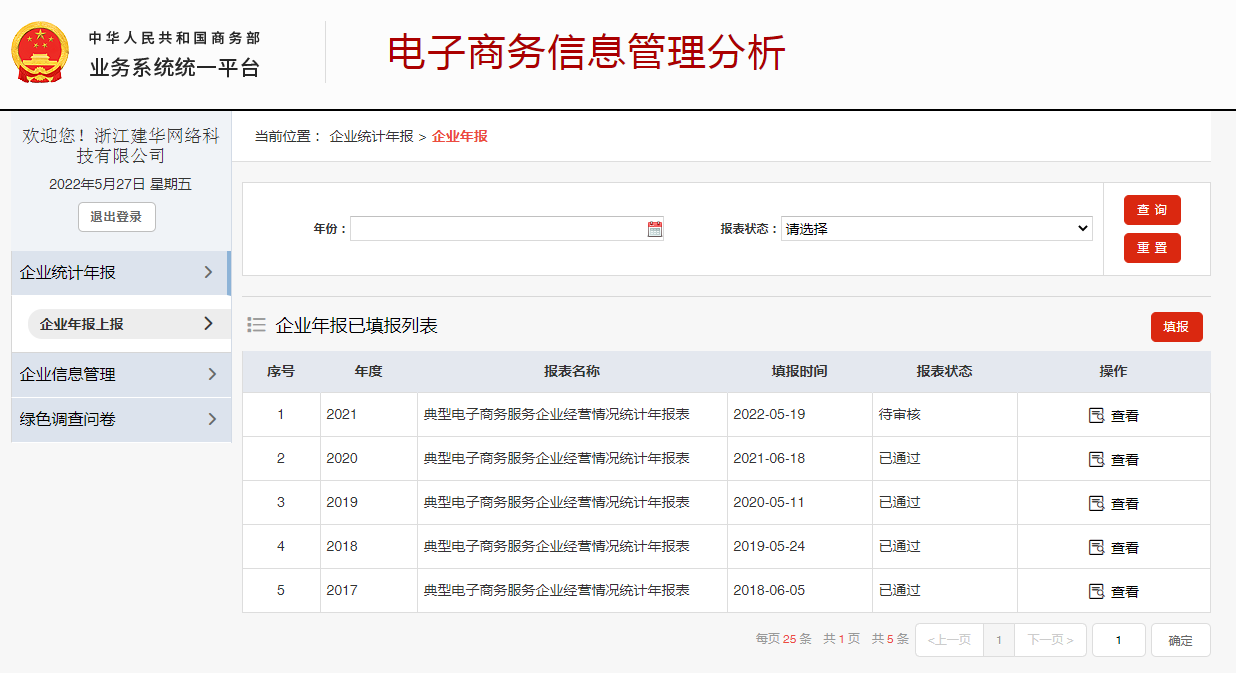This screenshot has height=673, width=1236.
Task: Open the 企业年报 breadcrumb link
Action: click(460, 135)
